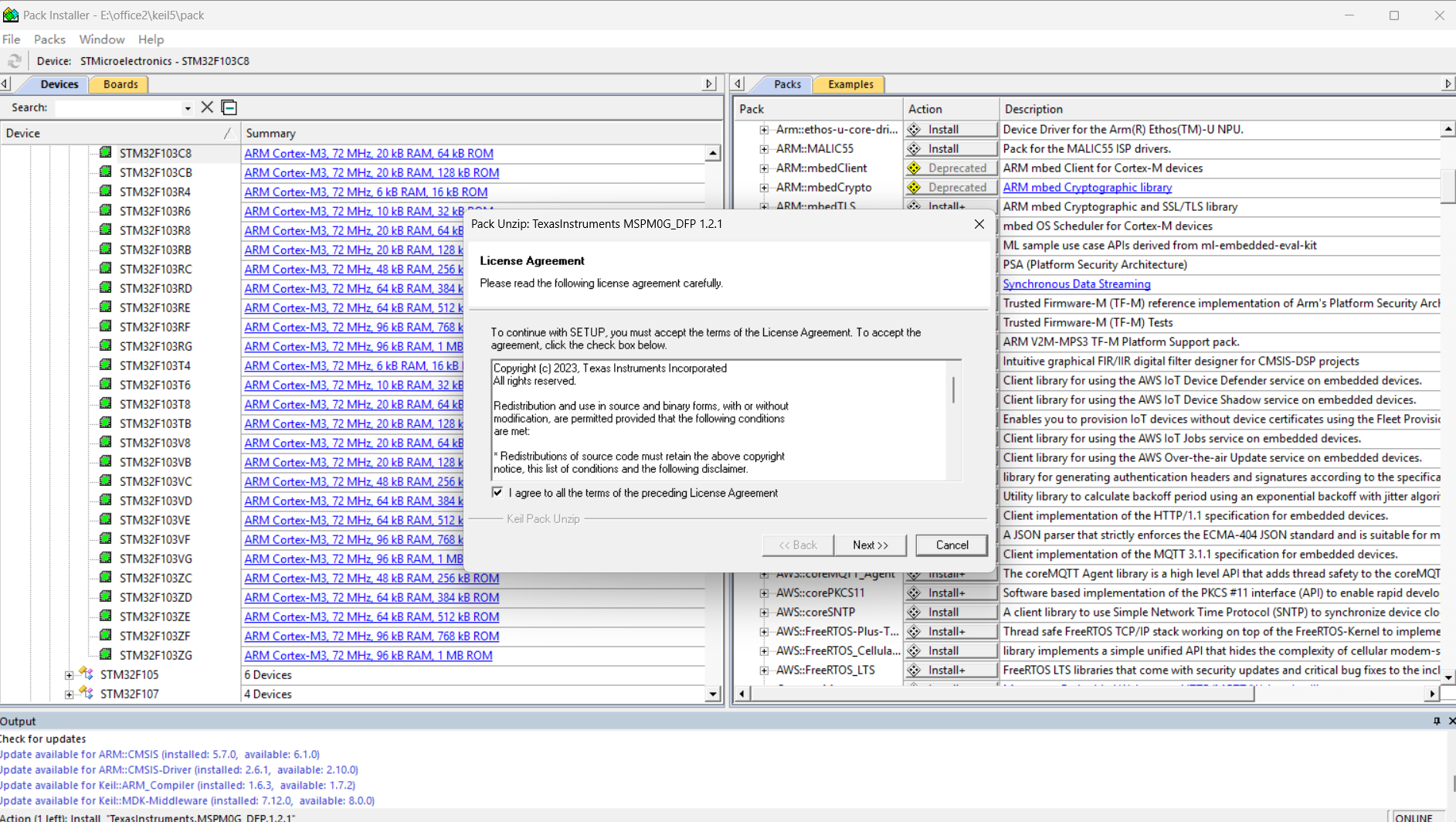Click the install icon for Arm::ethos-u-core-driver
The height and width of the screenshot is (822, 1456).
[x=915, y=129]
